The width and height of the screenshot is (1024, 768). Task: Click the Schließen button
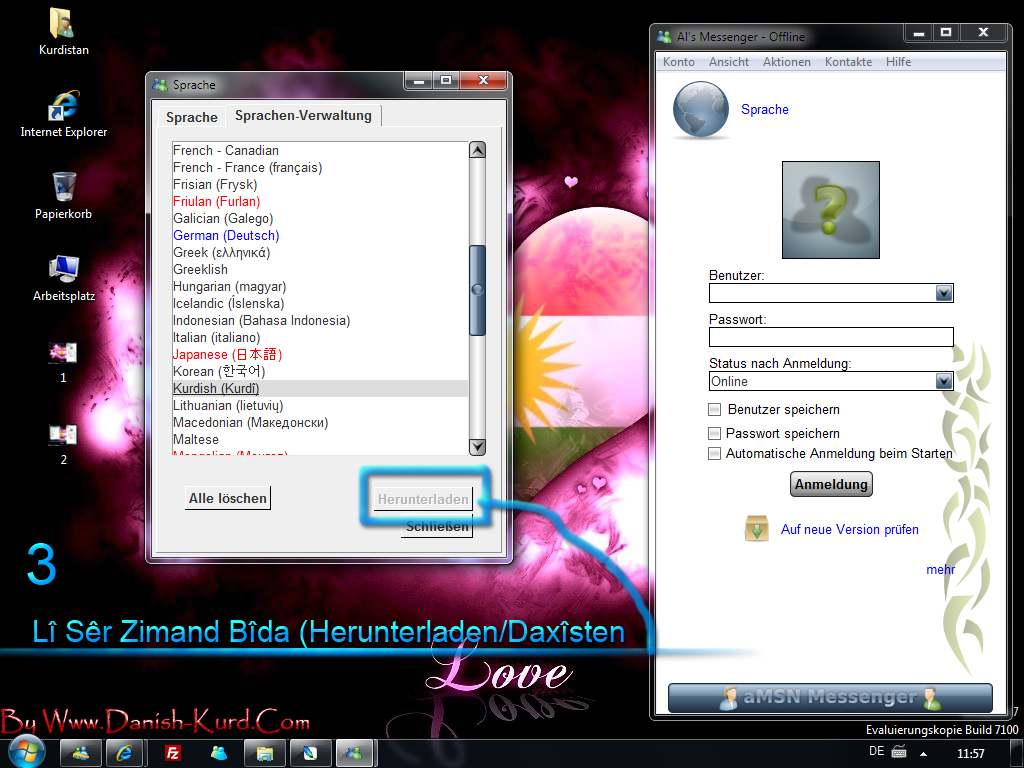click(437, 526)
